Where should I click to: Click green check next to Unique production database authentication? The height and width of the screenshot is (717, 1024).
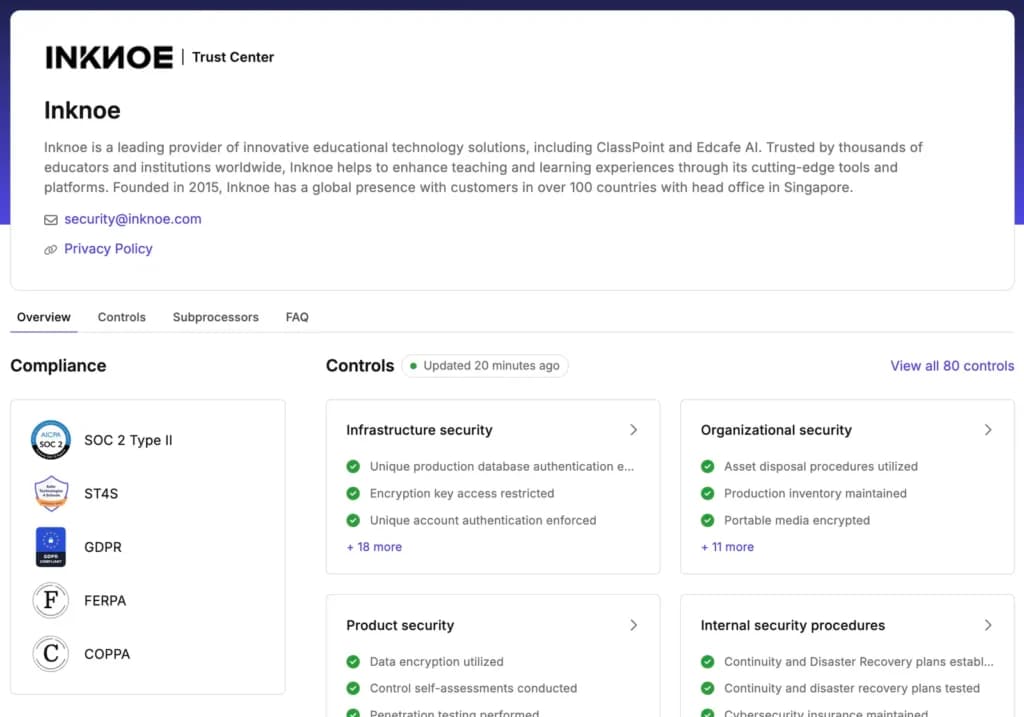(x=353, y=466)
